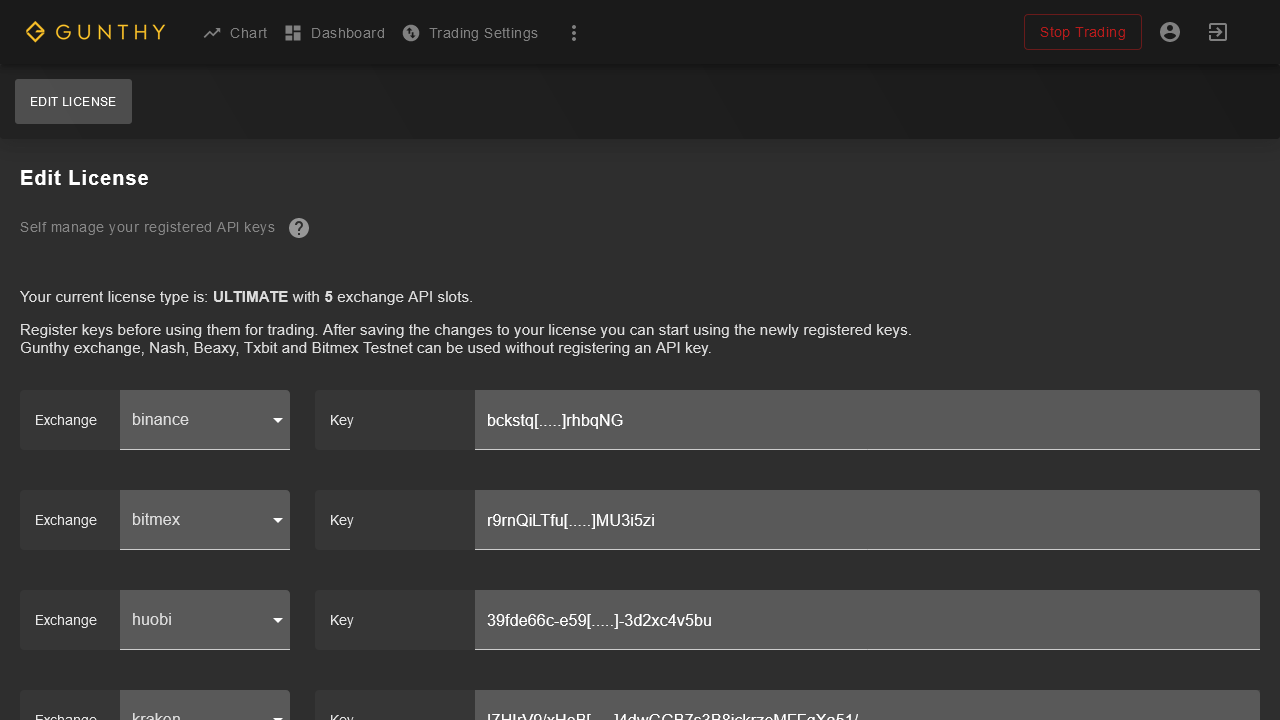Expand the binance exchange dropdown
The height and width of the screenshot is (720, 1280).
[205, 420]
